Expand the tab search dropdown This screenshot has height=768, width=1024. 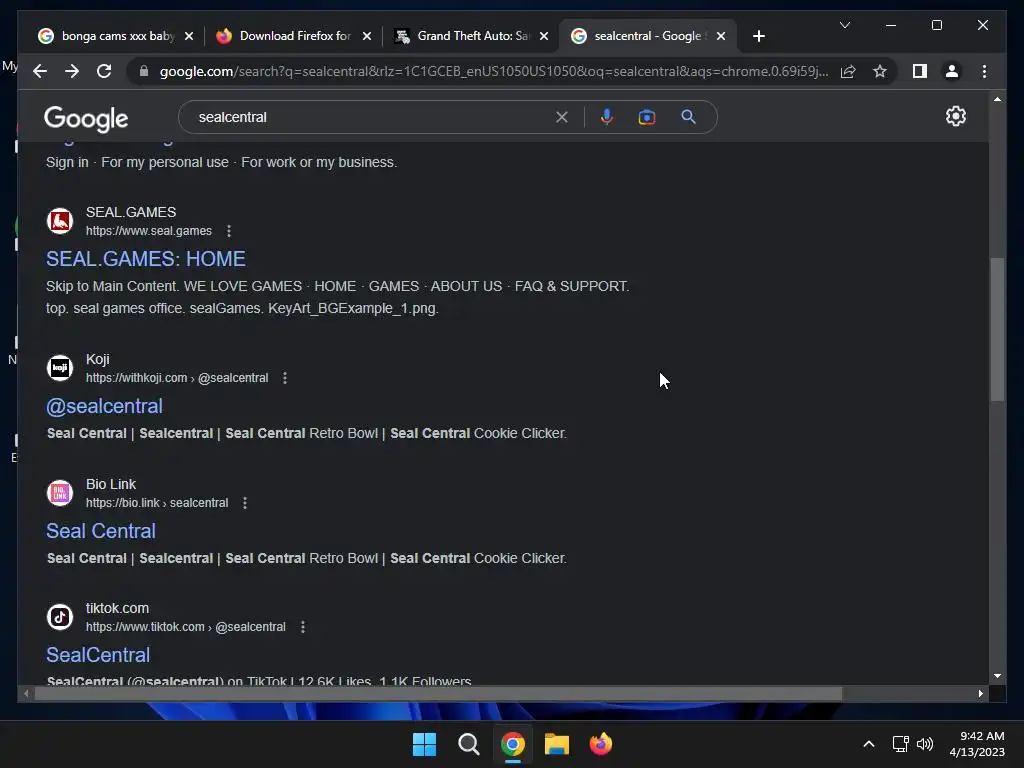pyautogui.click(x=844, y=25)
